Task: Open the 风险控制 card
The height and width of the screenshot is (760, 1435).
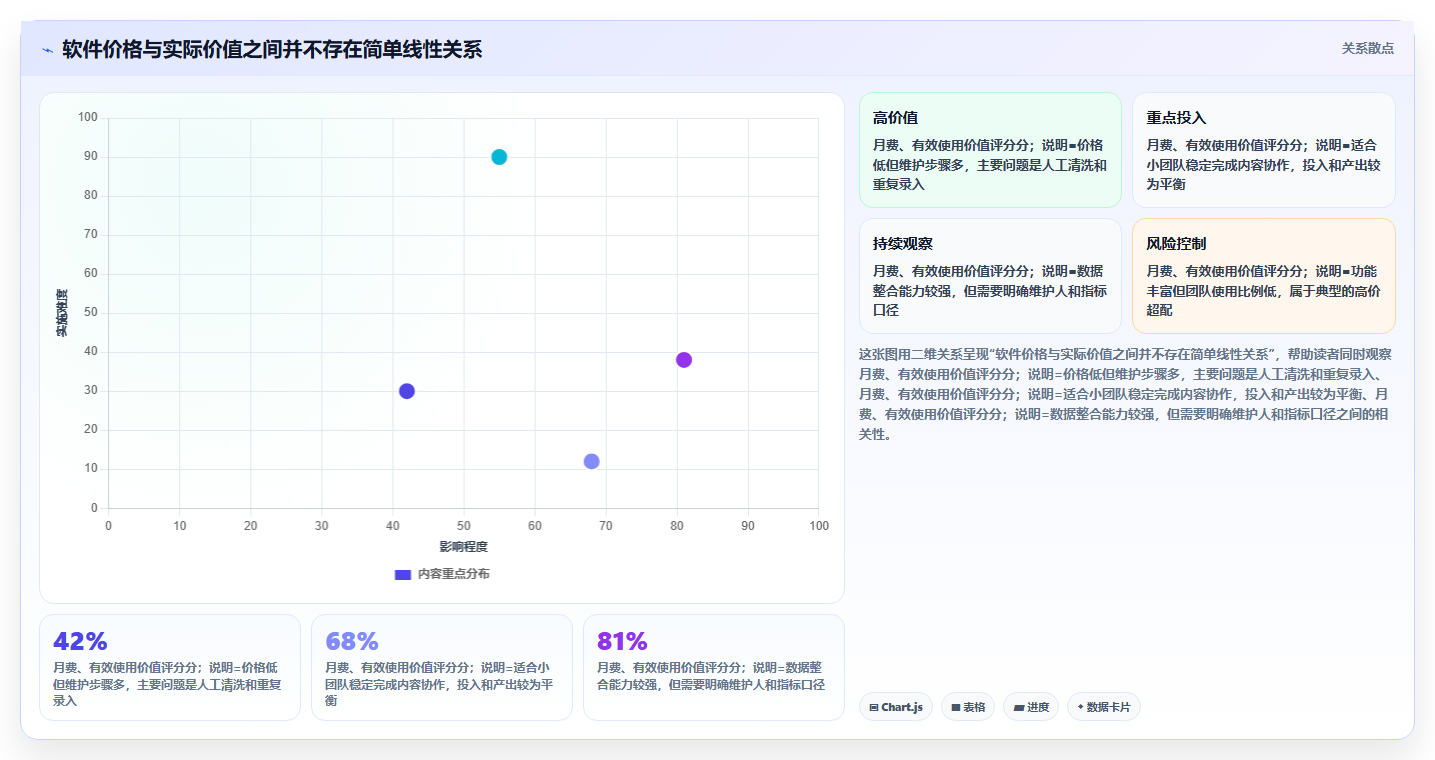Action: click(1264, 276)
